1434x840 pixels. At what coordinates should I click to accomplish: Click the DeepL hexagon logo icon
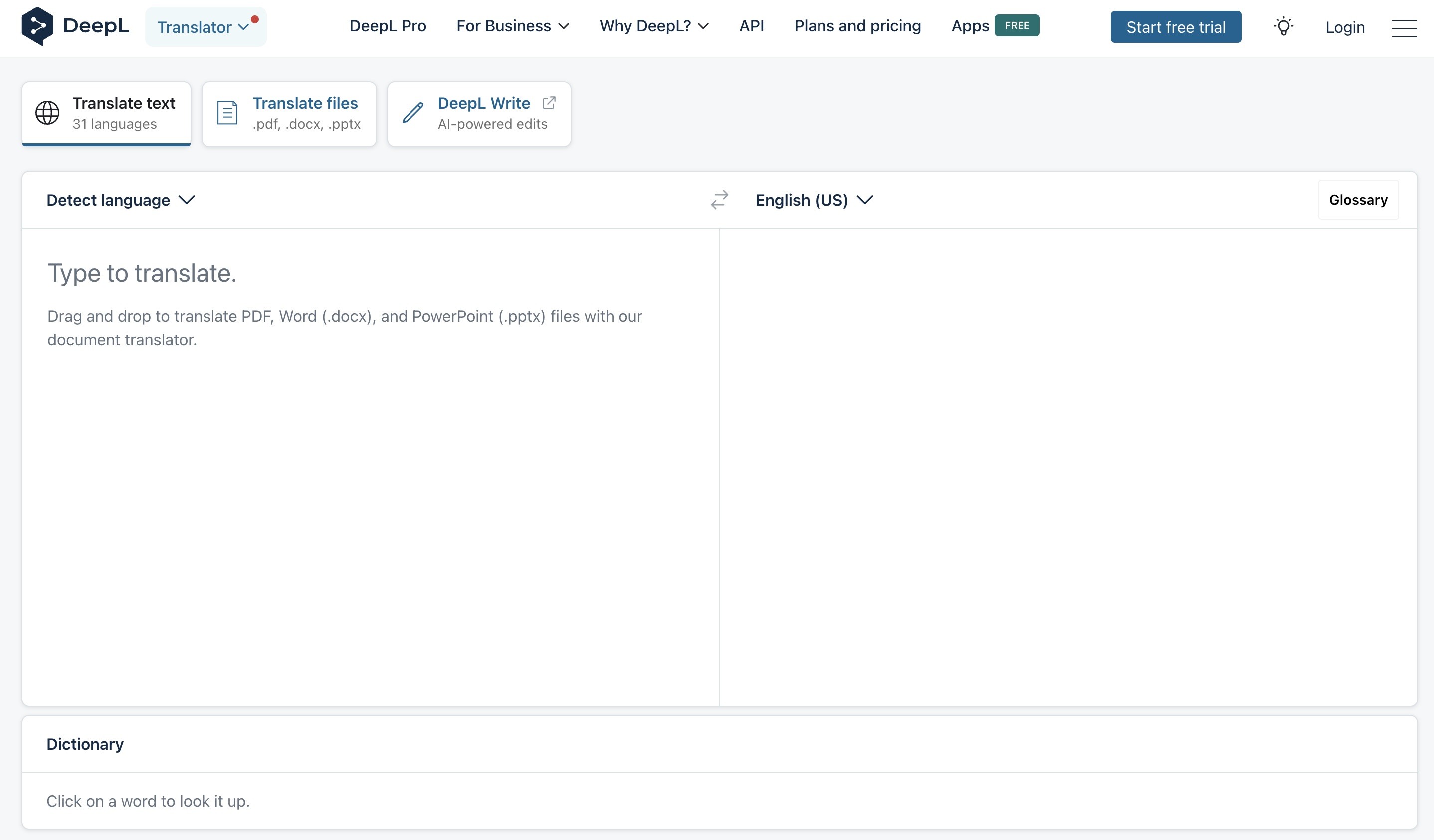coord(37,26)
